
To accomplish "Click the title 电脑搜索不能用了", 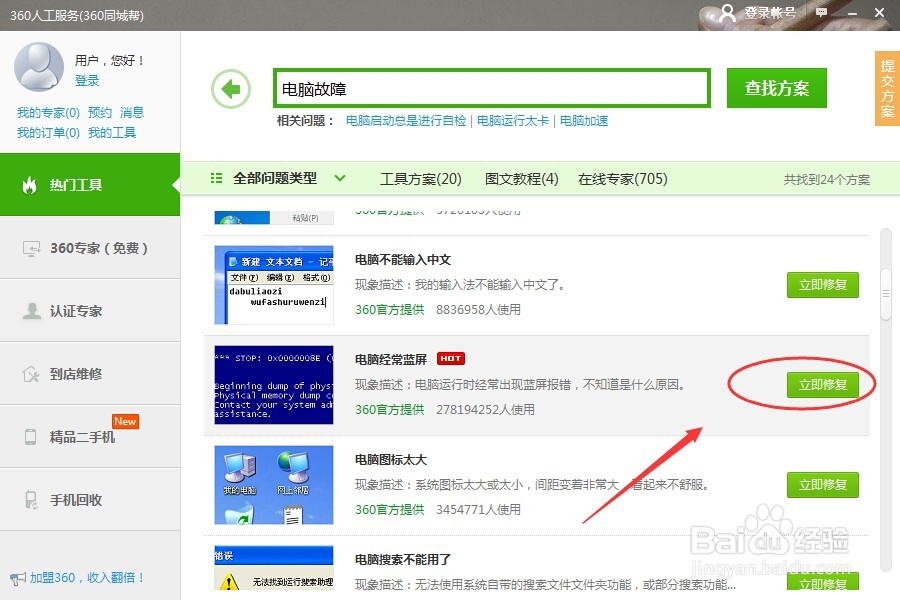I will click(402, 559).
